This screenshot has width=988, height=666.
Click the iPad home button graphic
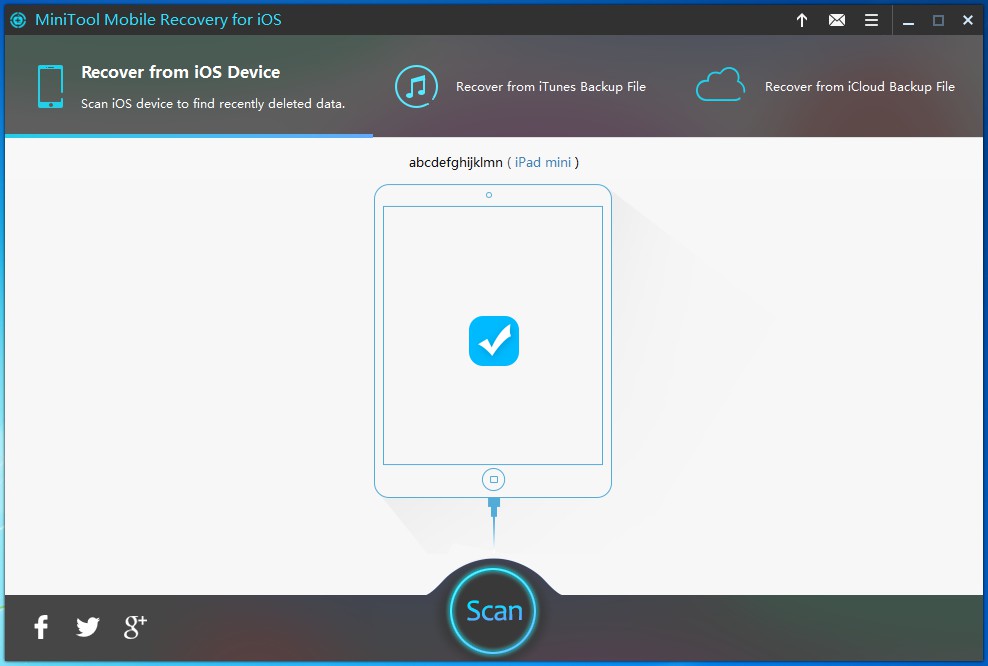(x=493, y=479)
